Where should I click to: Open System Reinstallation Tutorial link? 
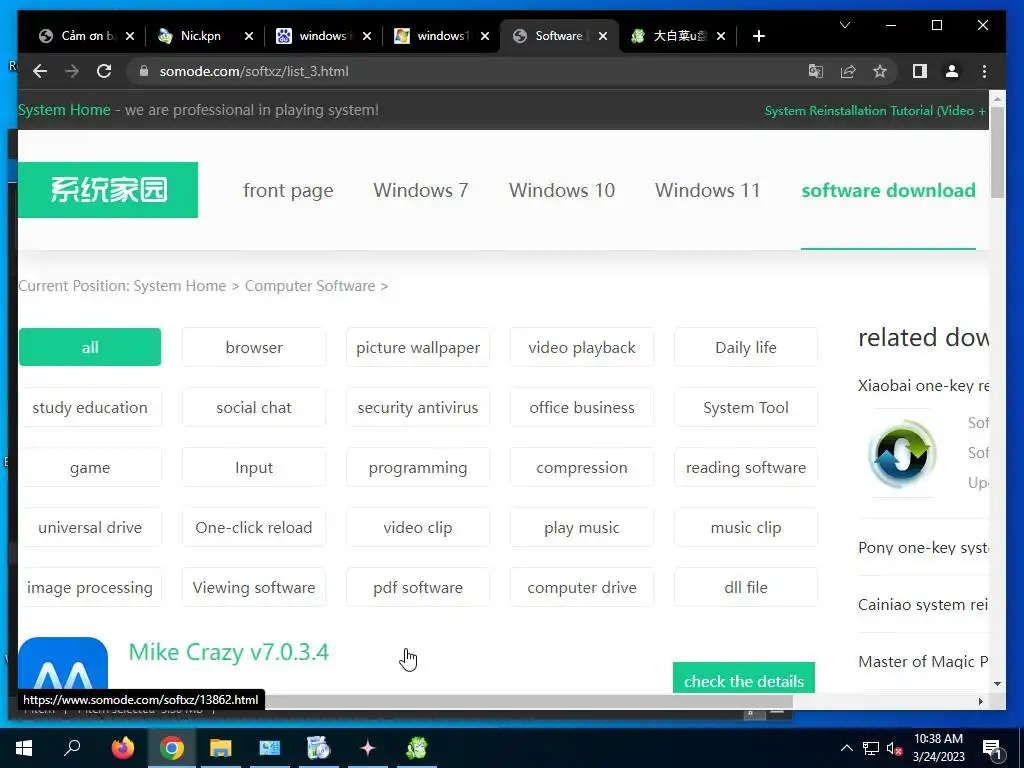875,110
